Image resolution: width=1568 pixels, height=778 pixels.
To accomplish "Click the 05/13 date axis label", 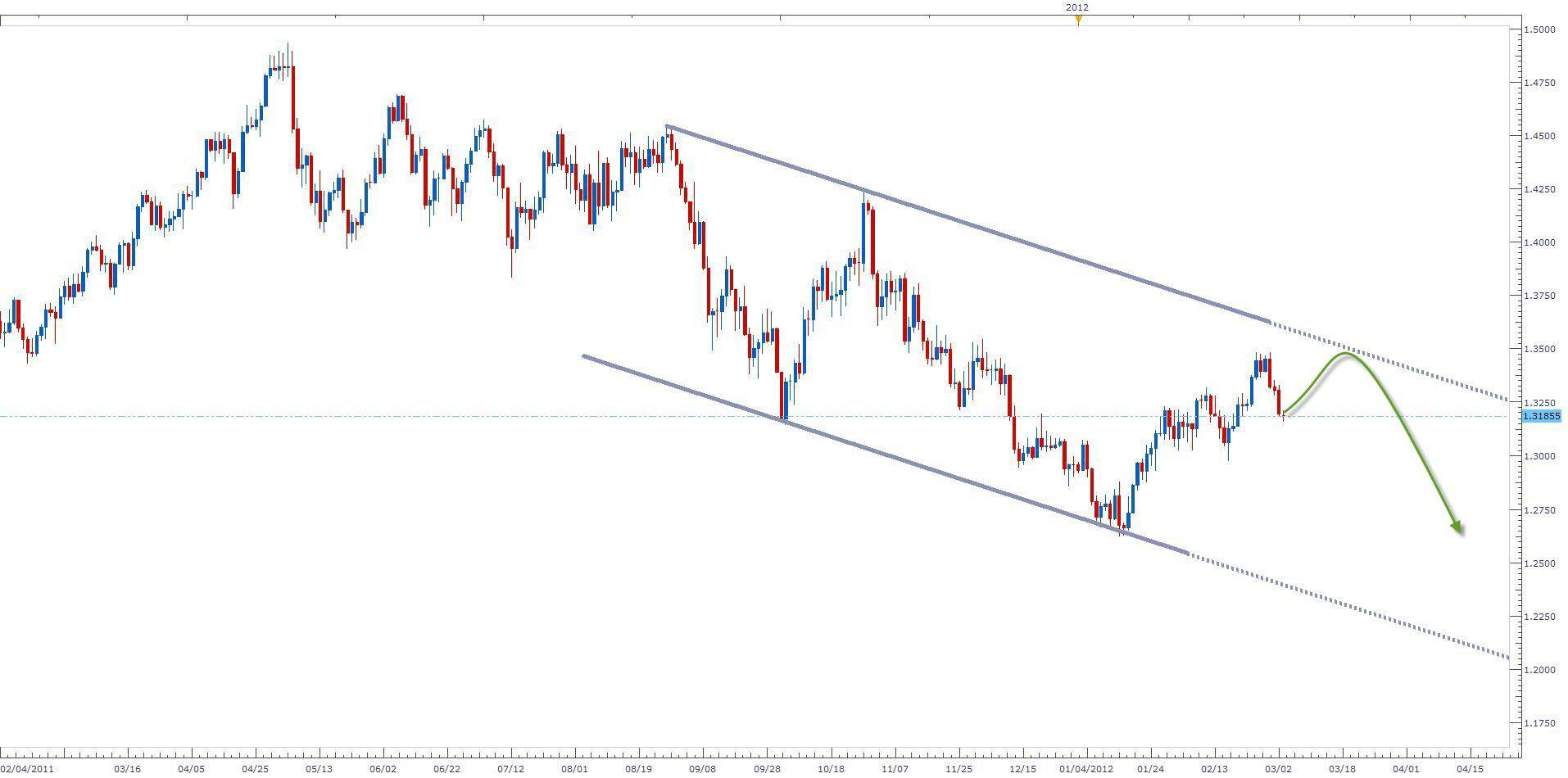I will (x=319, y=769).
